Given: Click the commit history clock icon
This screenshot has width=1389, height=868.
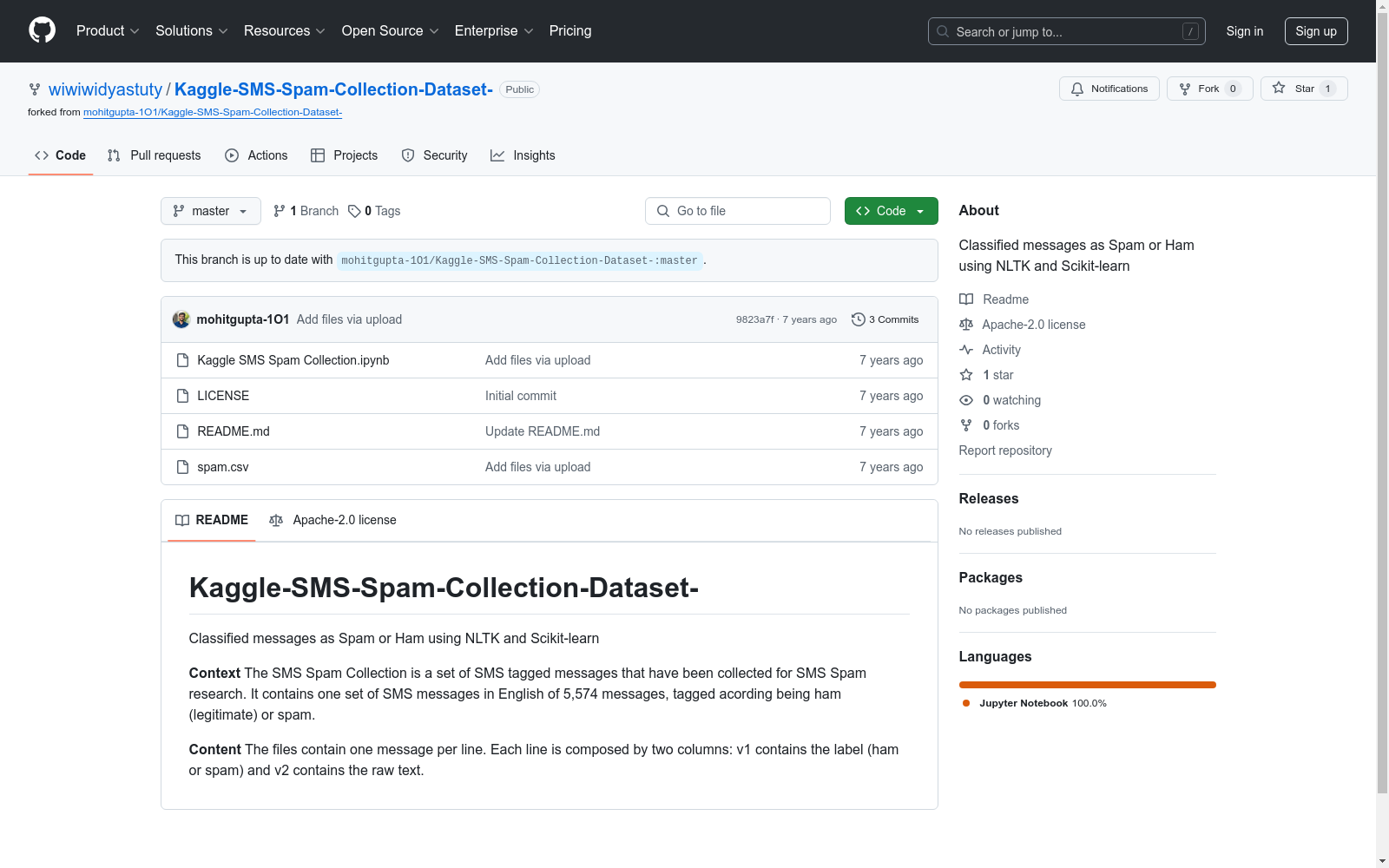Looking at the screenshot, I should [859, 319].
